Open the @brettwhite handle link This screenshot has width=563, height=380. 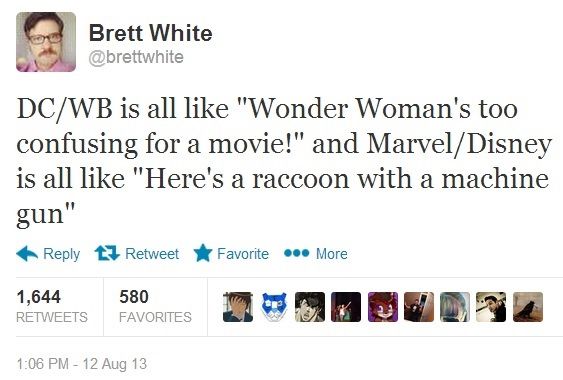pos(136,57)
